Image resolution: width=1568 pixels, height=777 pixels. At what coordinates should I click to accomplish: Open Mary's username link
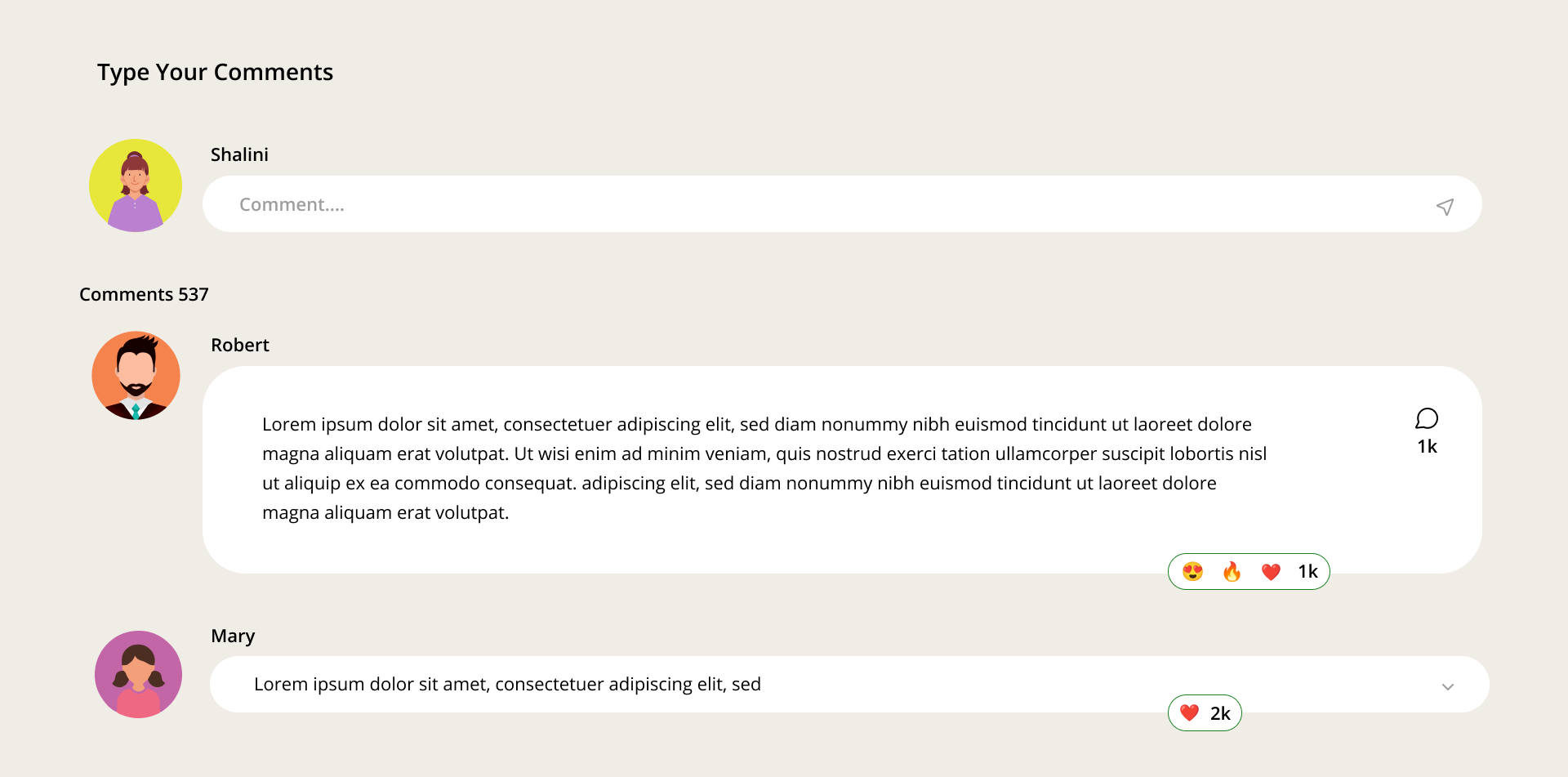(233, 636)
